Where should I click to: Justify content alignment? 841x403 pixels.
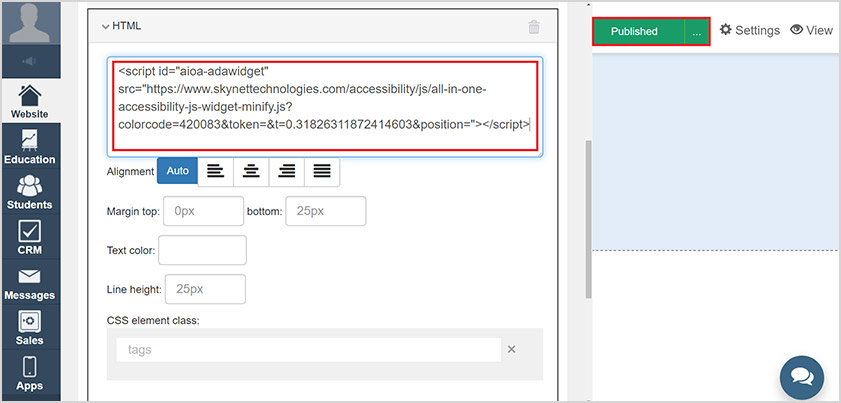(322, 172)
